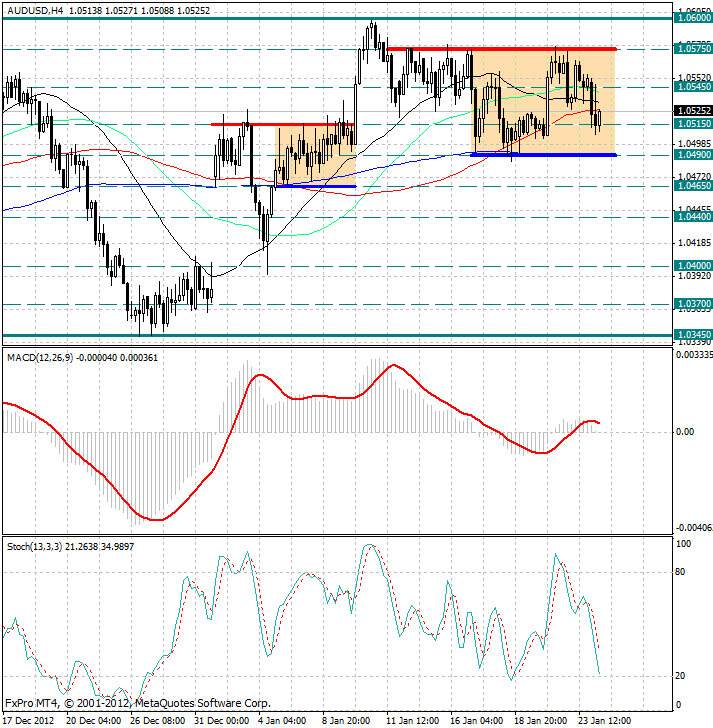Viewport: 713px width, 728px height.
Task: Click the 1.04985 price scale value
Action: point(694,143)
